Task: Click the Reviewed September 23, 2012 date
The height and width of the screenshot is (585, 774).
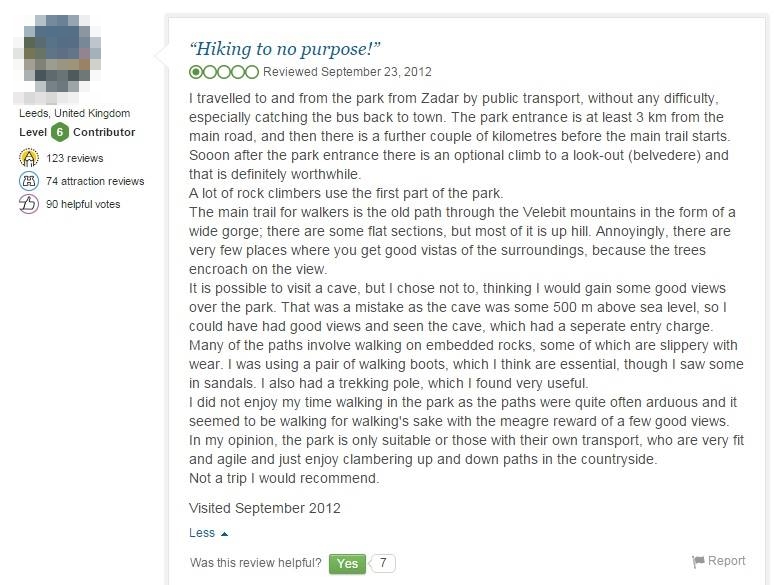Action: pyautogui.click(x=347, y=72)
